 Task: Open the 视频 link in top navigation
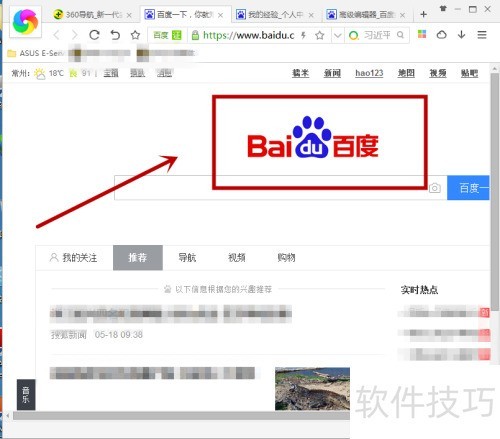point(438,73)
